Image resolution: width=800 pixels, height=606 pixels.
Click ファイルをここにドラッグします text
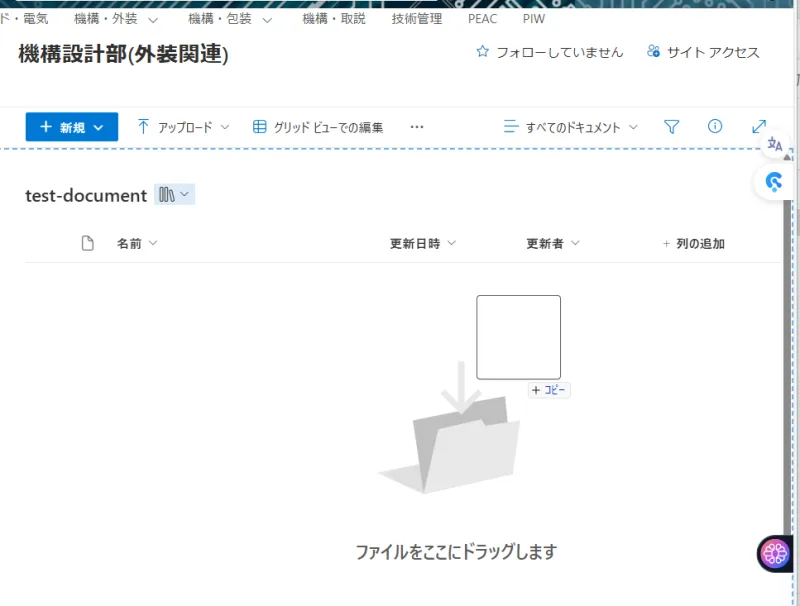[456, 552]
